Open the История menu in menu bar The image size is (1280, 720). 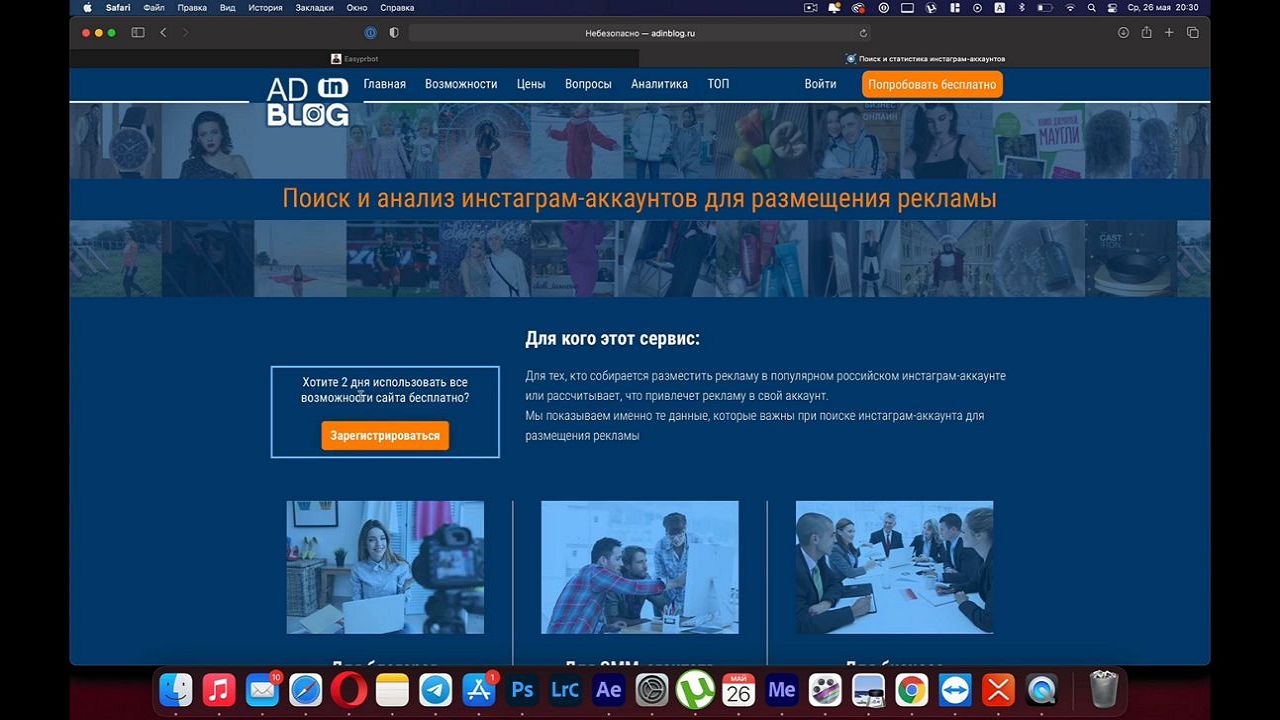coord(265,7)
